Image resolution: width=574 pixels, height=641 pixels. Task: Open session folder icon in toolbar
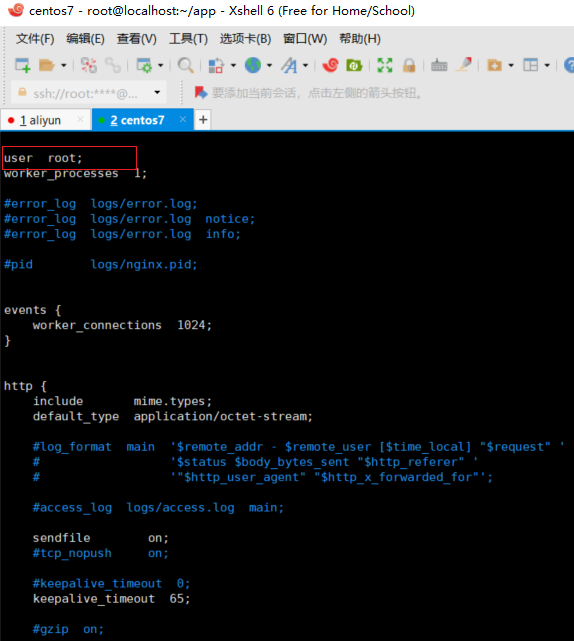pyautogui.click(x=47, y=65)
